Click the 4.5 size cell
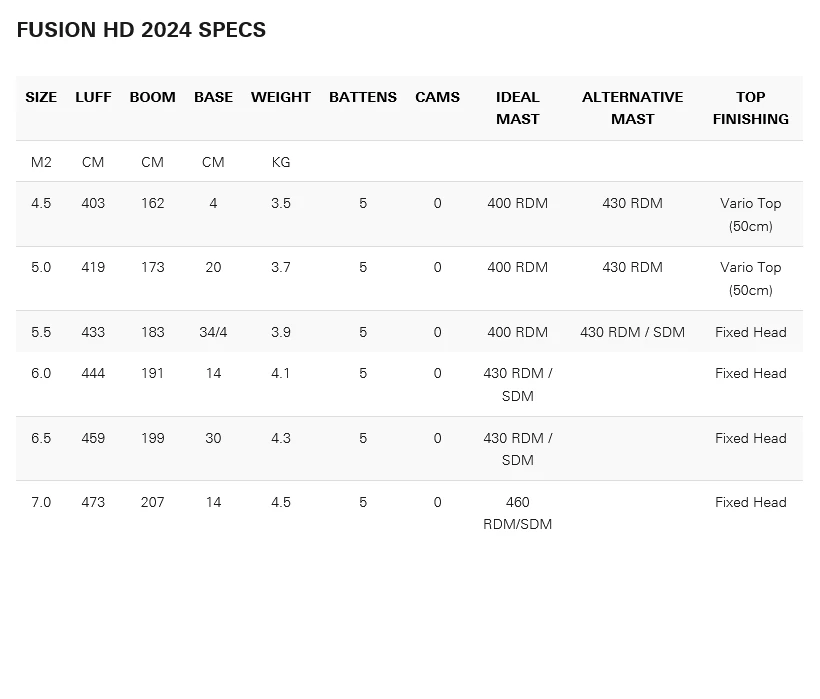 41,203
